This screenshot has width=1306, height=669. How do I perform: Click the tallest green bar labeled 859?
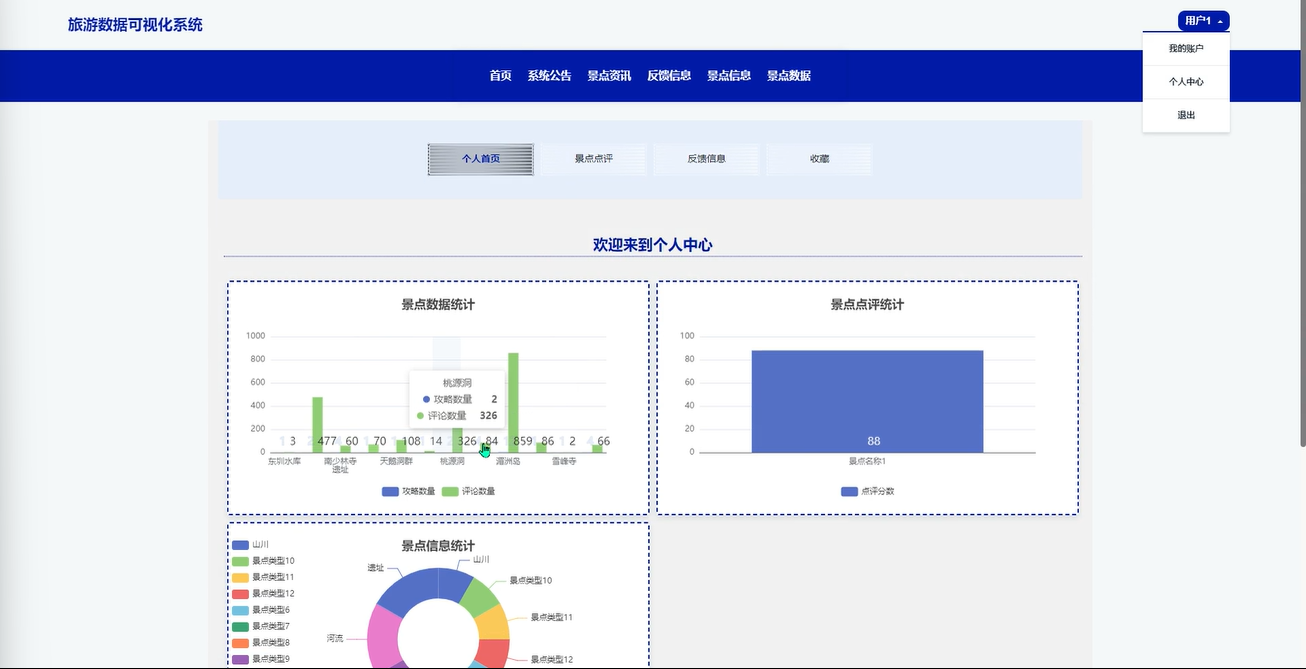pos(513,402)
